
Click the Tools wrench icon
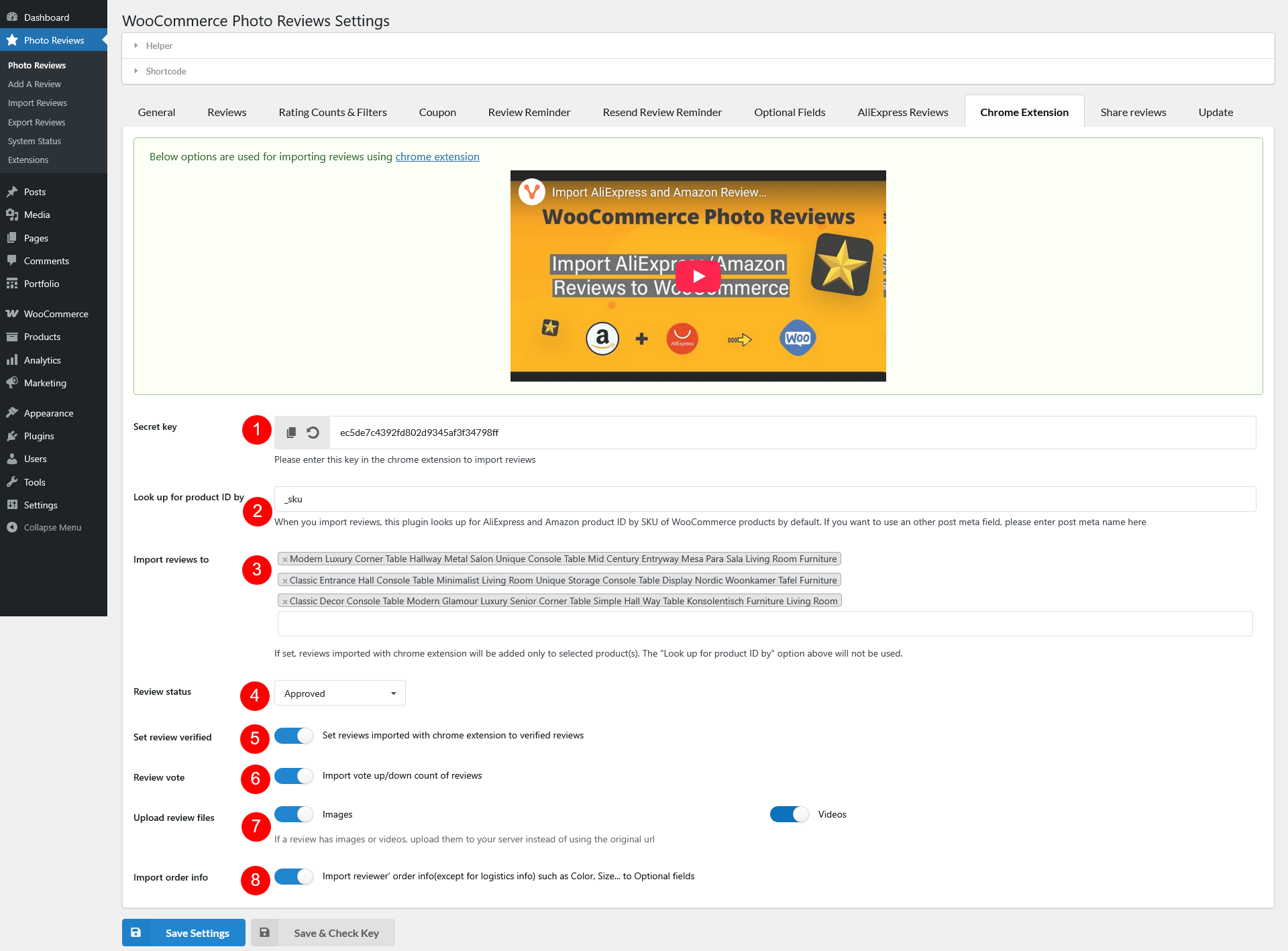[12, 482]
